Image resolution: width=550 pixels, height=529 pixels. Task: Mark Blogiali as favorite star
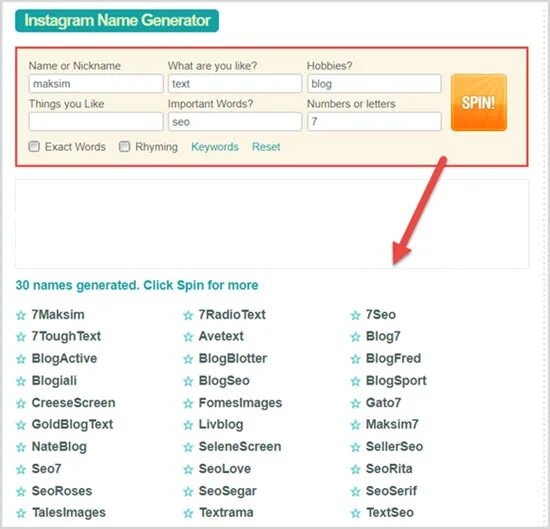tap(21, 381)
